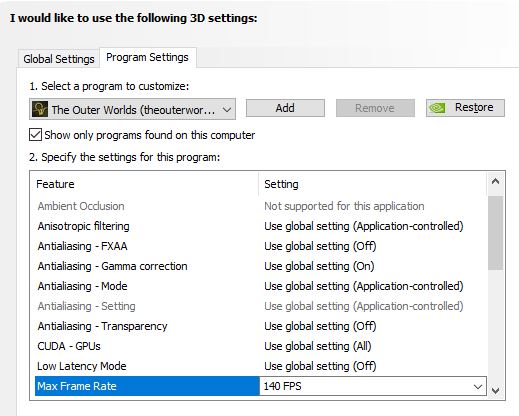Uncheck Show only programs found checkbox
This screenshot has height=416, width=519.
point(35,135)
